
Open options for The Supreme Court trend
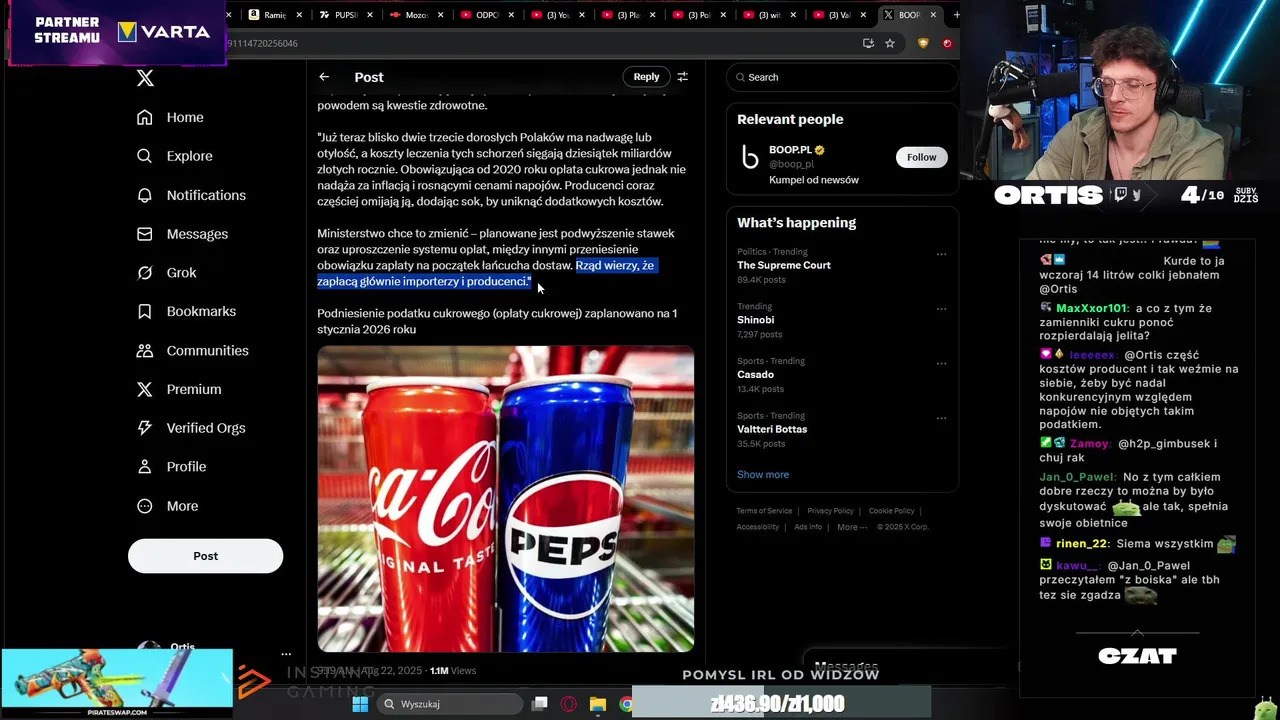pyautogui.click(x=941, y=254)
